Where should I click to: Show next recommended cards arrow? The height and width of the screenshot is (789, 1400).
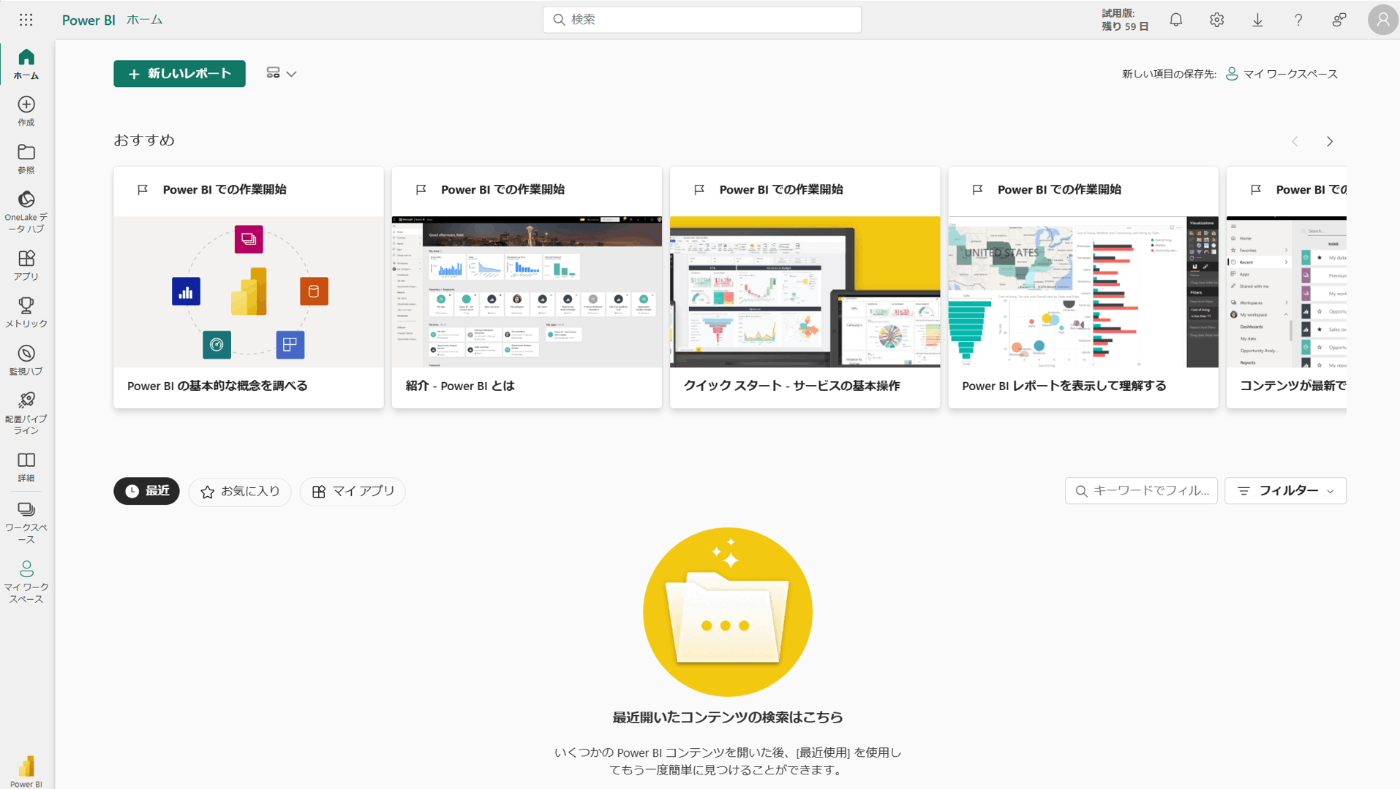pos(1330,142)
